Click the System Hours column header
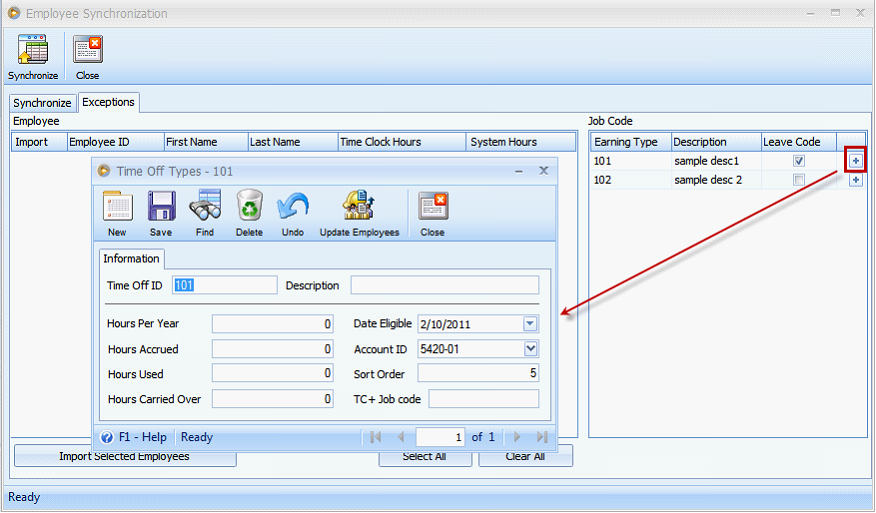 click(521, 142)
